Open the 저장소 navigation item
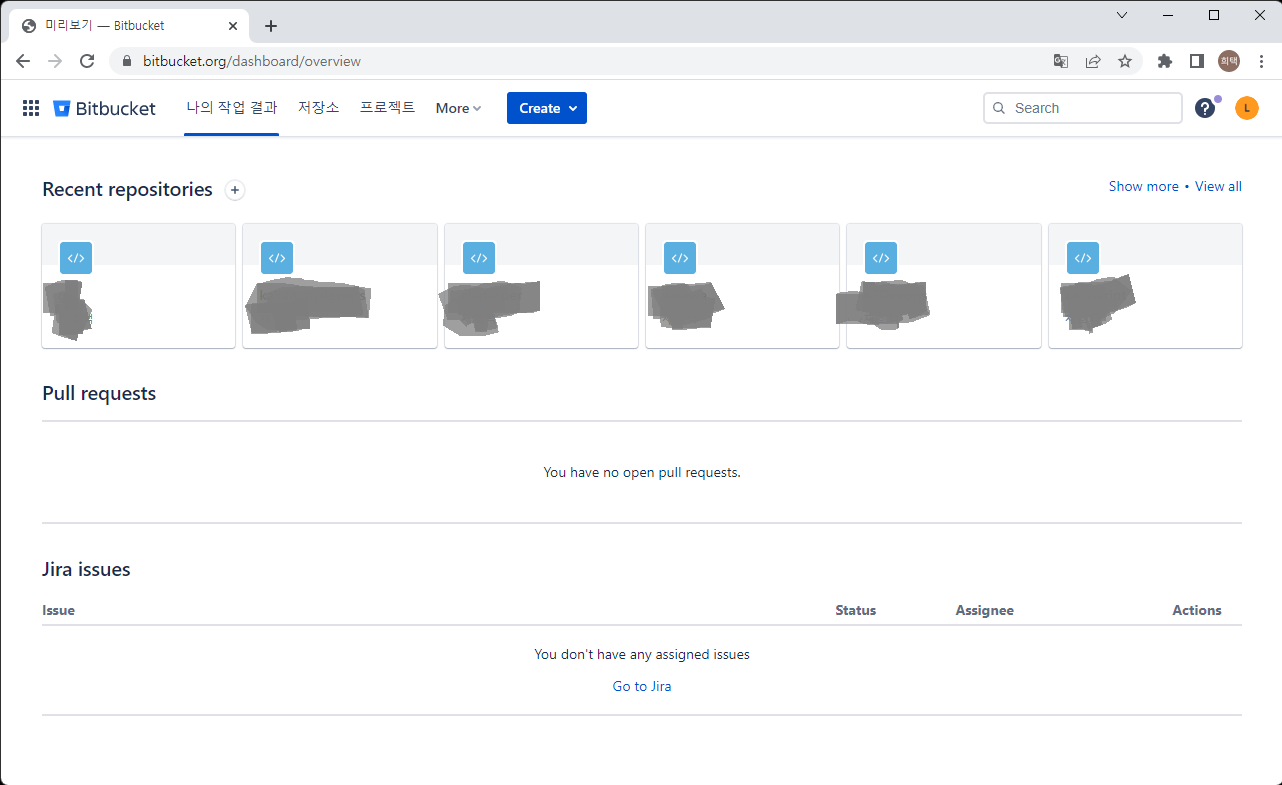The height and width of the screenshot is (785, 1282). pos(319,108)
